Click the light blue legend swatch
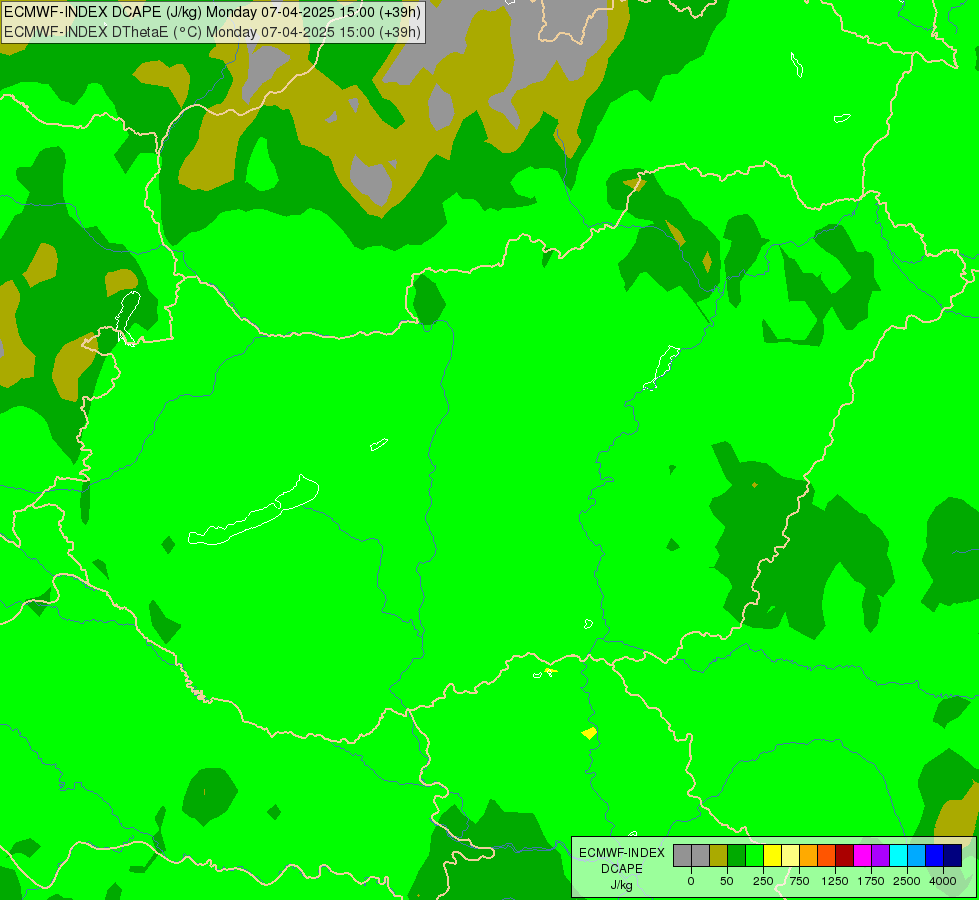The width and height of the screenshot is (979, 900). (917, 855)
